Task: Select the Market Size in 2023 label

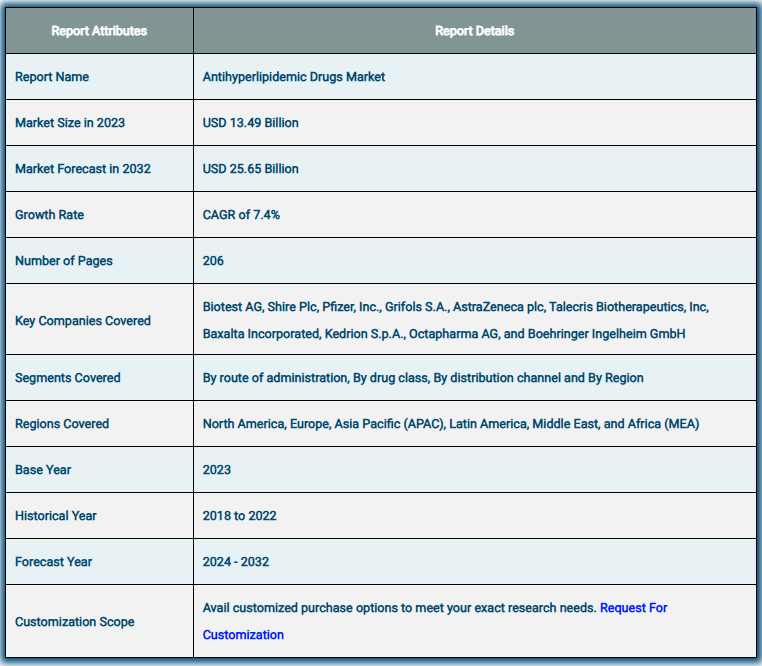Action: pyautogui.click(x=70, y=123)
